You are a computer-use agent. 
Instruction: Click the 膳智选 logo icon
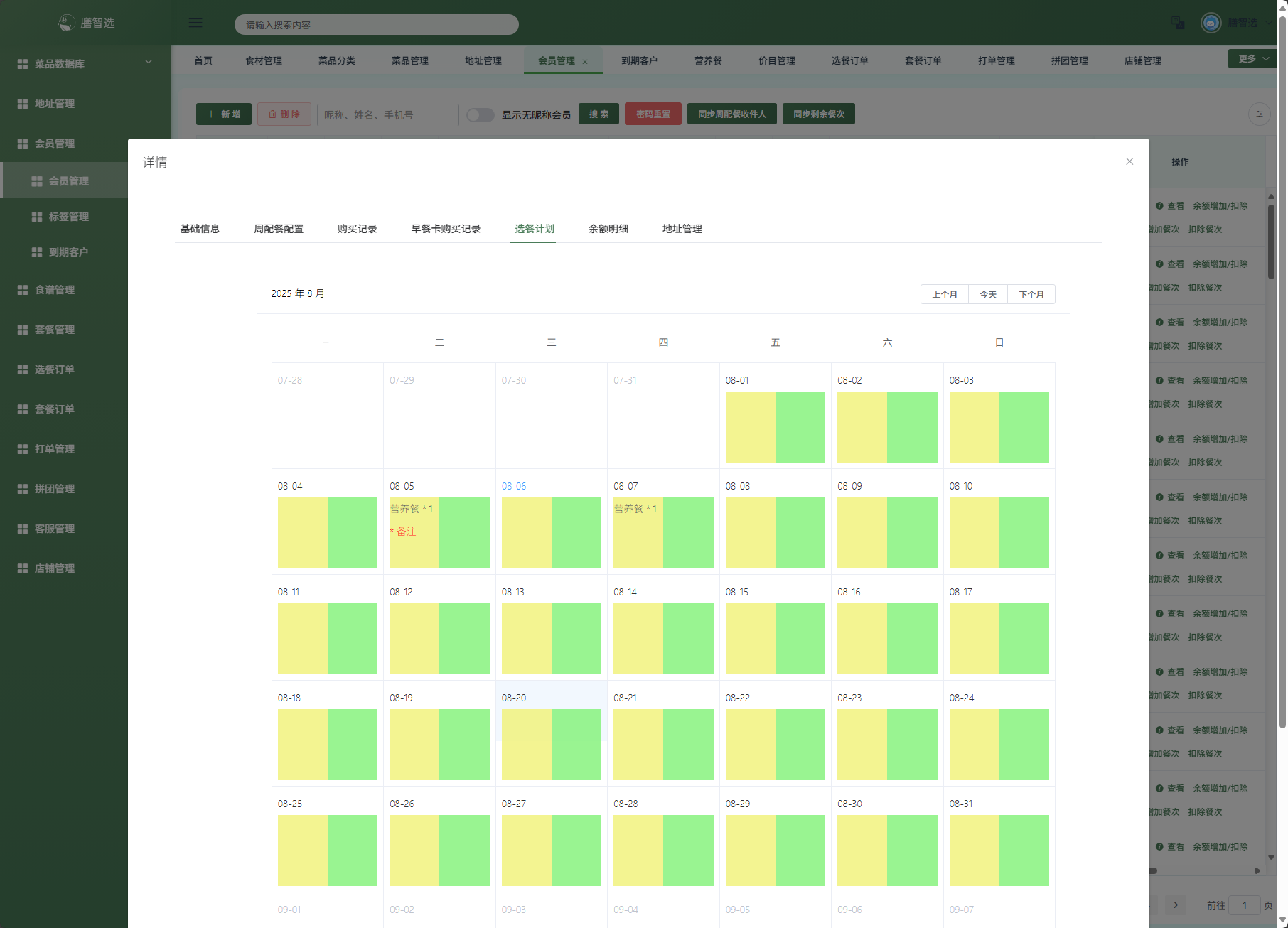(x=66, y=23)
